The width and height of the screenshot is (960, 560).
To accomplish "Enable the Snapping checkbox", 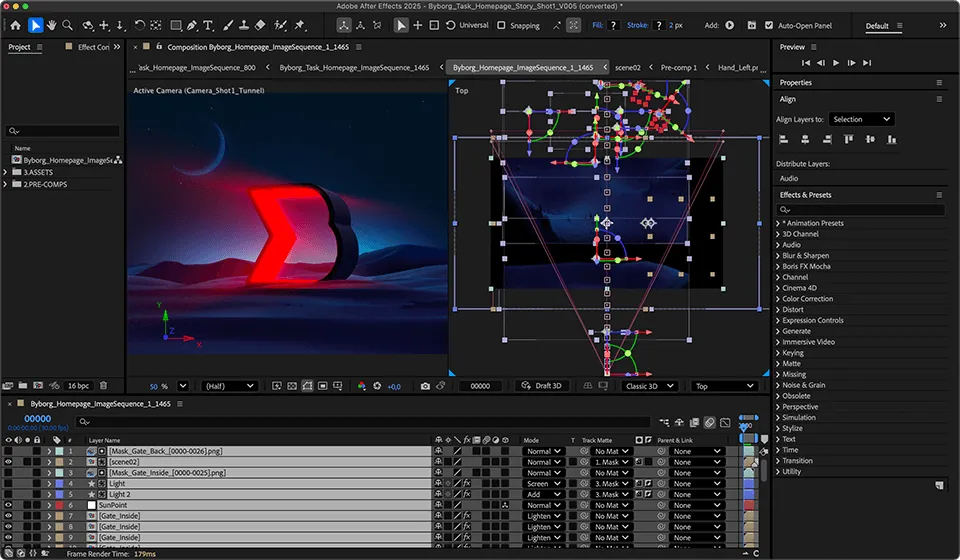I will click(x=501, y=25).
